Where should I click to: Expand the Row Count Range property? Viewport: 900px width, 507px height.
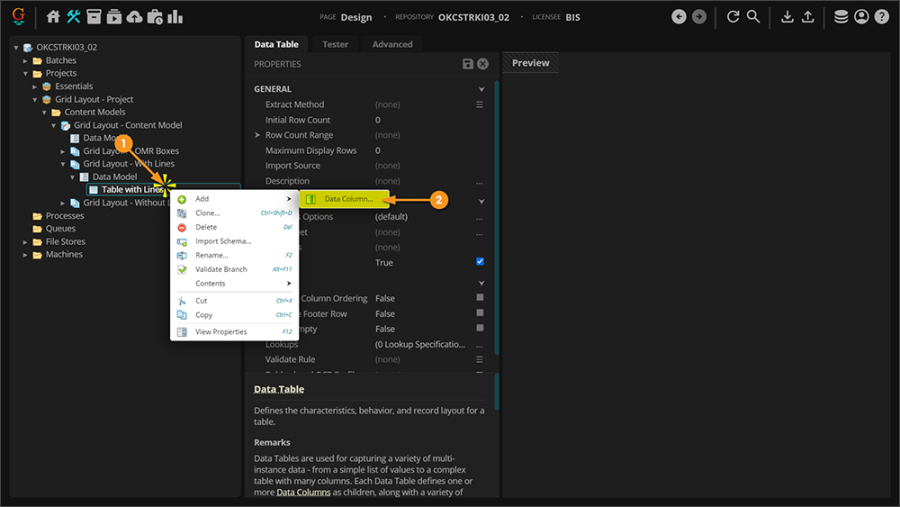pyautogui.click(x=258, y=135)
